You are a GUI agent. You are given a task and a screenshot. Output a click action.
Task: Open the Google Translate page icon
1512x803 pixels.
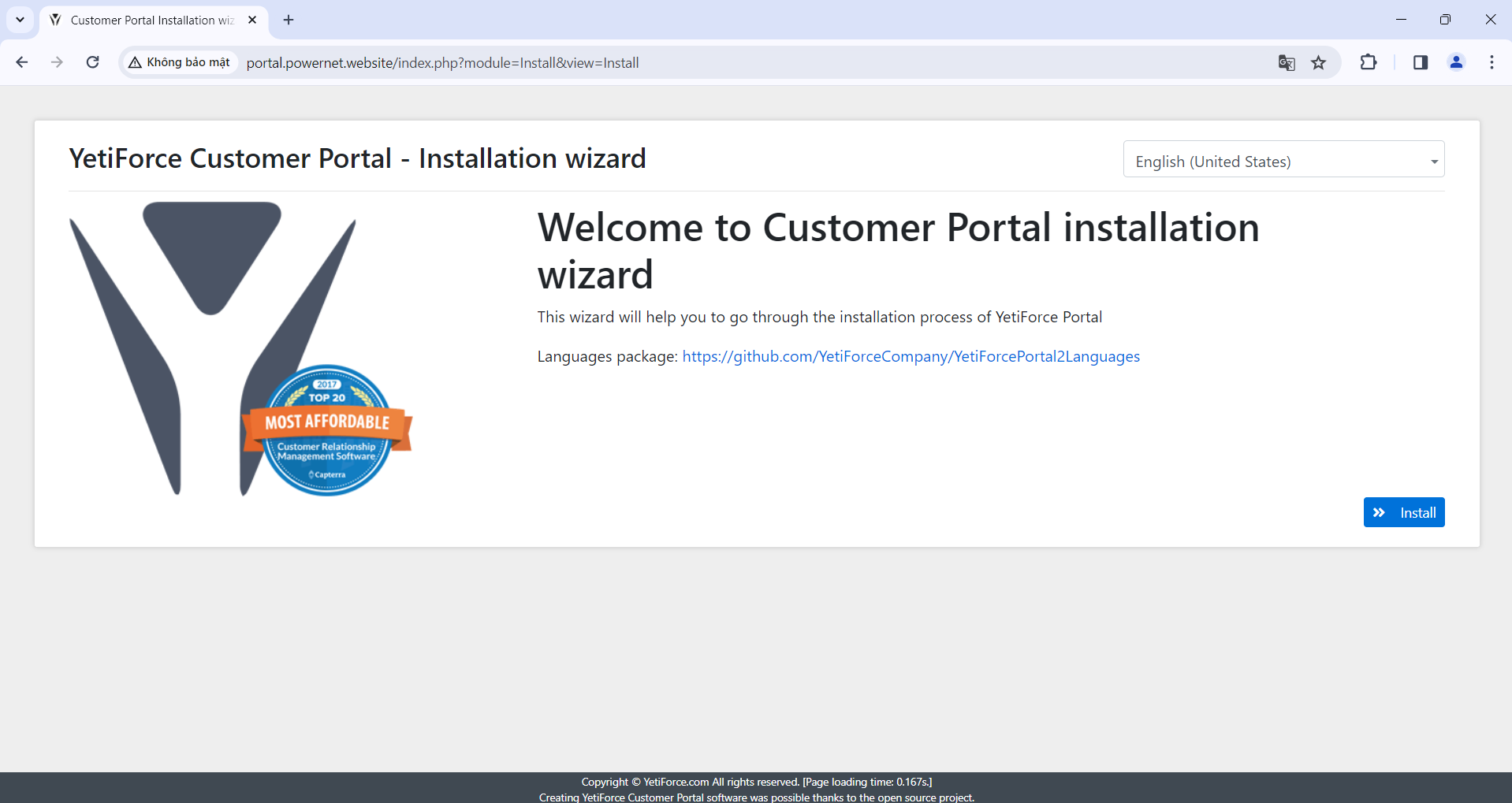tap(1286, 63)
